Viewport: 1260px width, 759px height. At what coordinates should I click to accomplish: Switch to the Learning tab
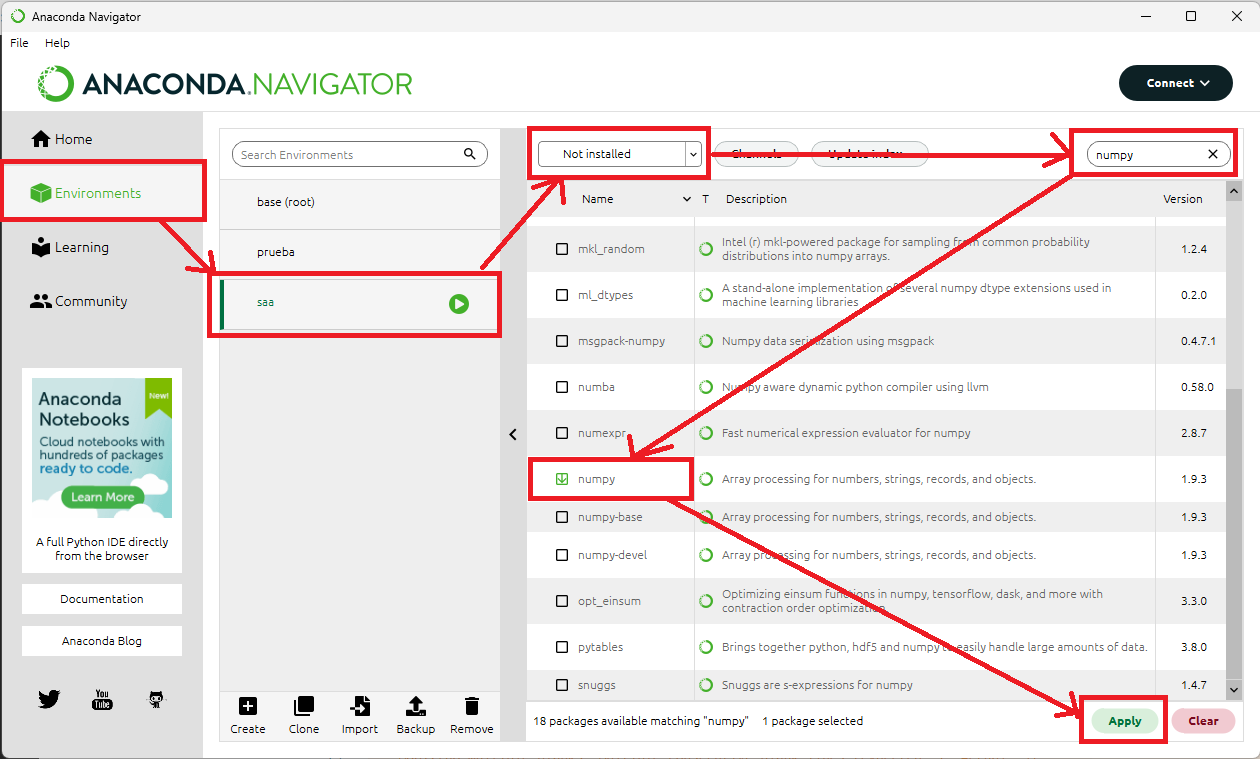click(81, 247)
